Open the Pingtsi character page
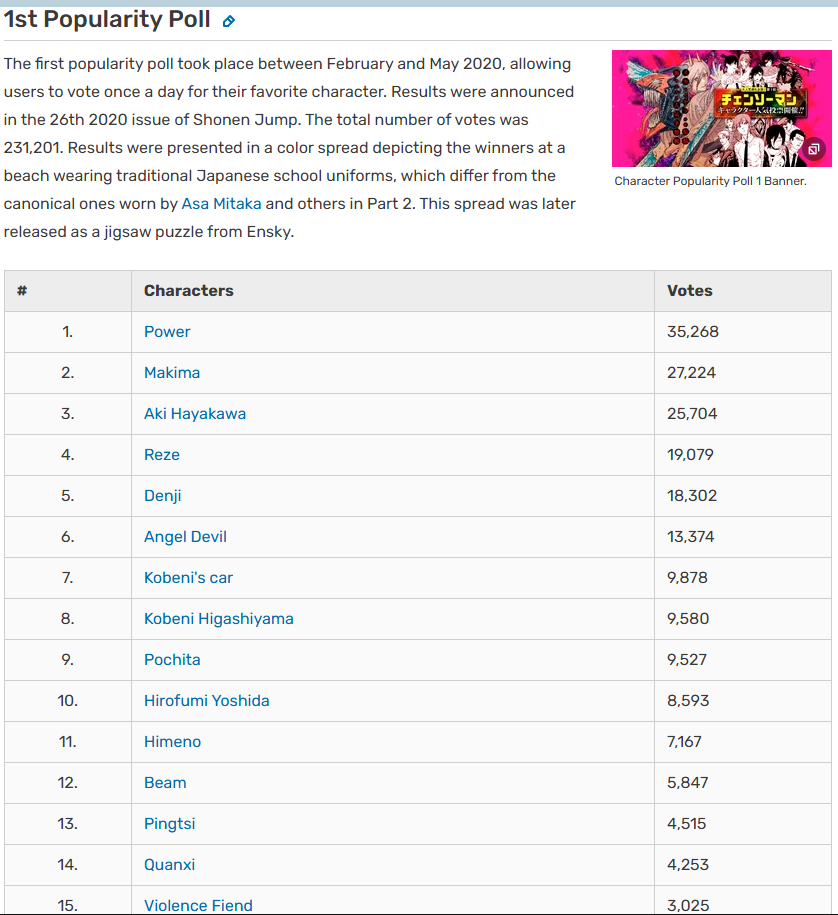This screenshot has height=915, width=838. 170,824
